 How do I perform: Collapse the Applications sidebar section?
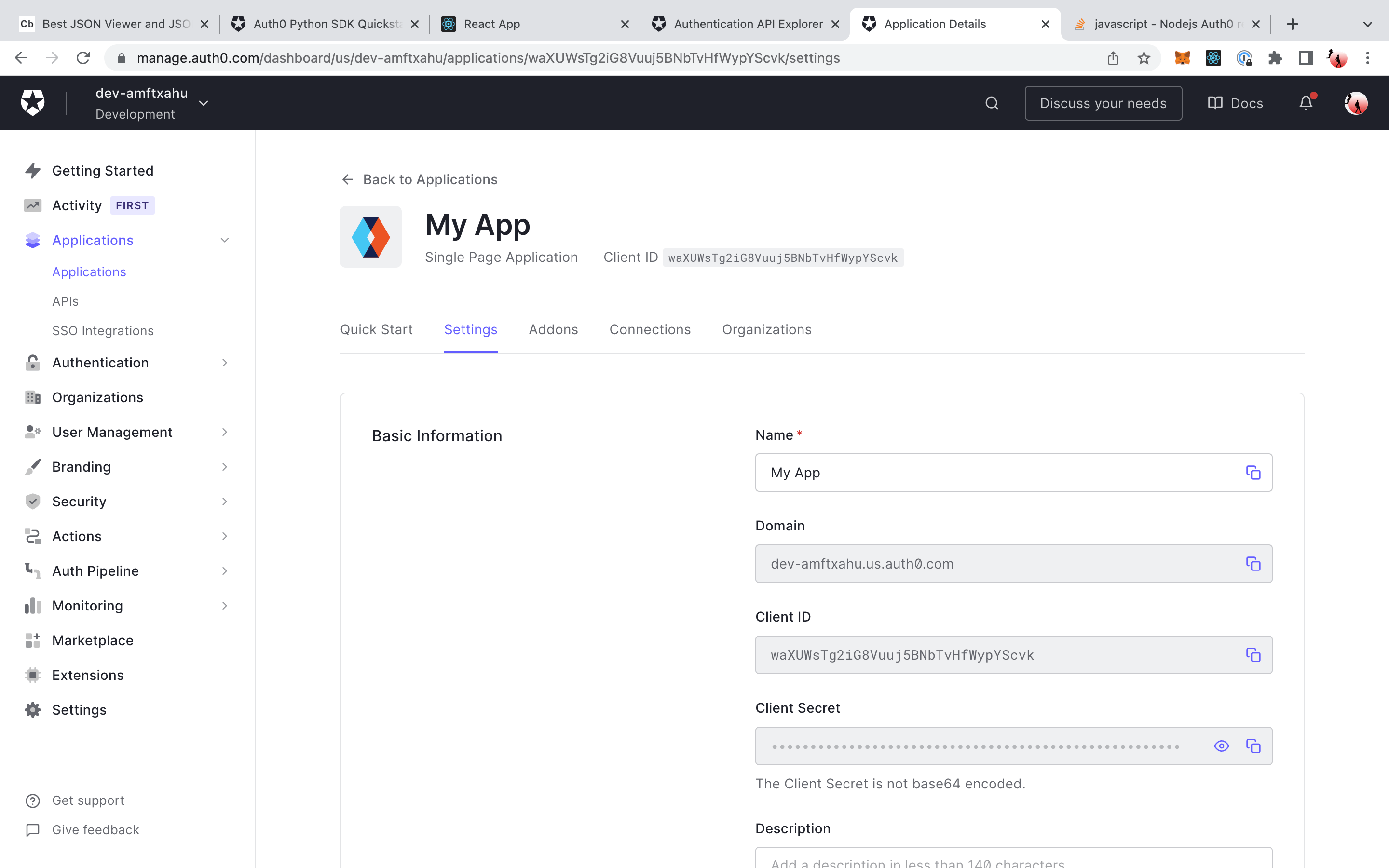pyautogui.click(x=224, y=240)
